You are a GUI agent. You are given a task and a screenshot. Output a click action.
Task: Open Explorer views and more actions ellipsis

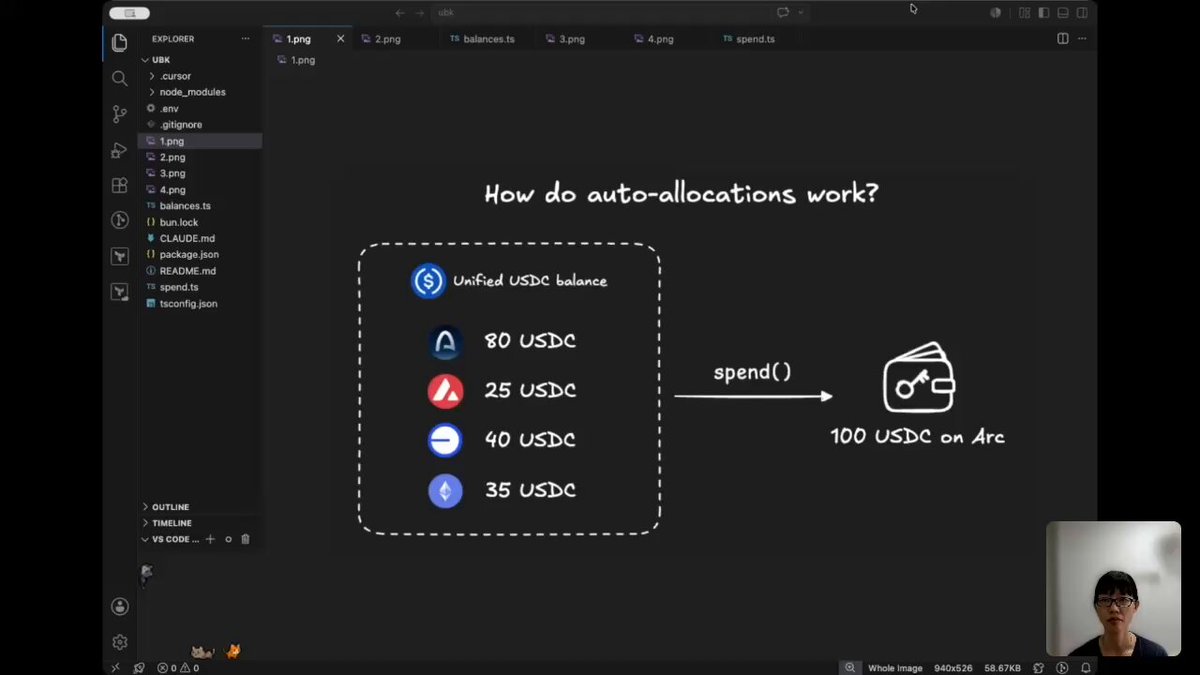pos(246,39)
